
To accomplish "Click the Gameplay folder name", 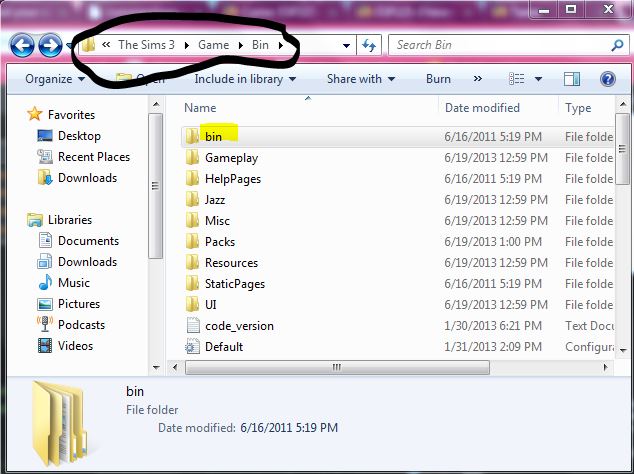I will [x=231, y=158].
